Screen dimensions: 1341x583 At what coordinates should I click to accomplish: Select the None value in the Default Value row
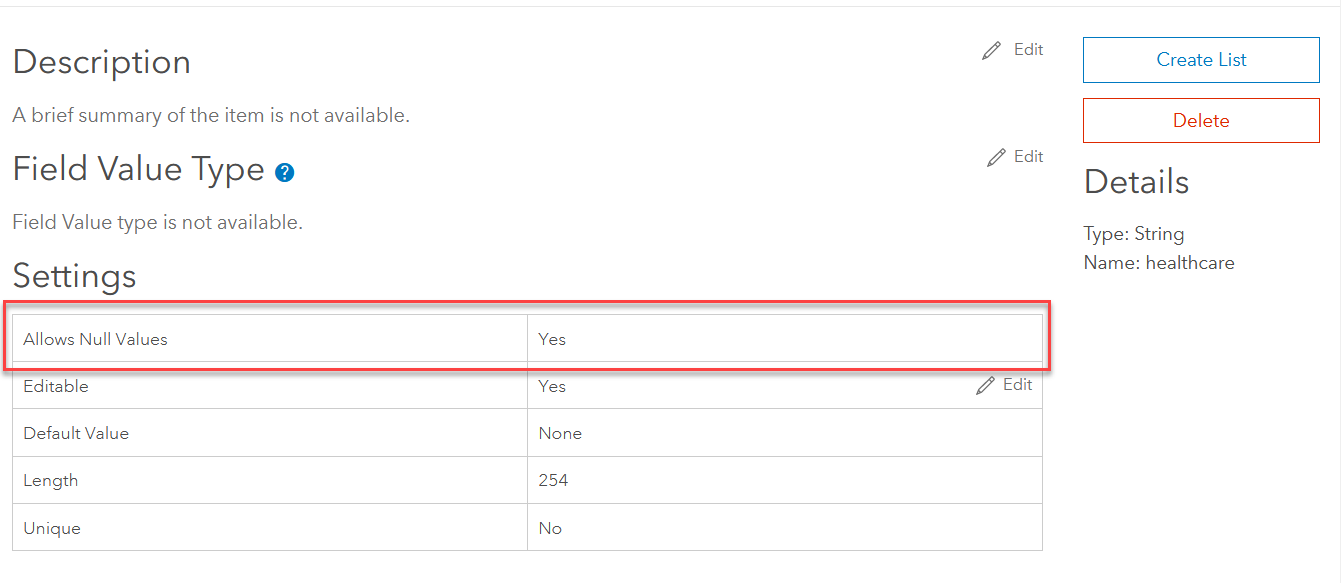pos(560,433)
